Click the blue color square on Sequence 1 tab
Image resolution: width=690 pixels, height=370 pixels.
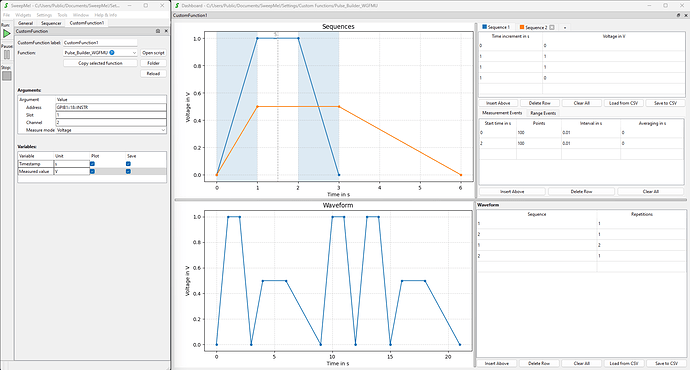tap(484, 27)
